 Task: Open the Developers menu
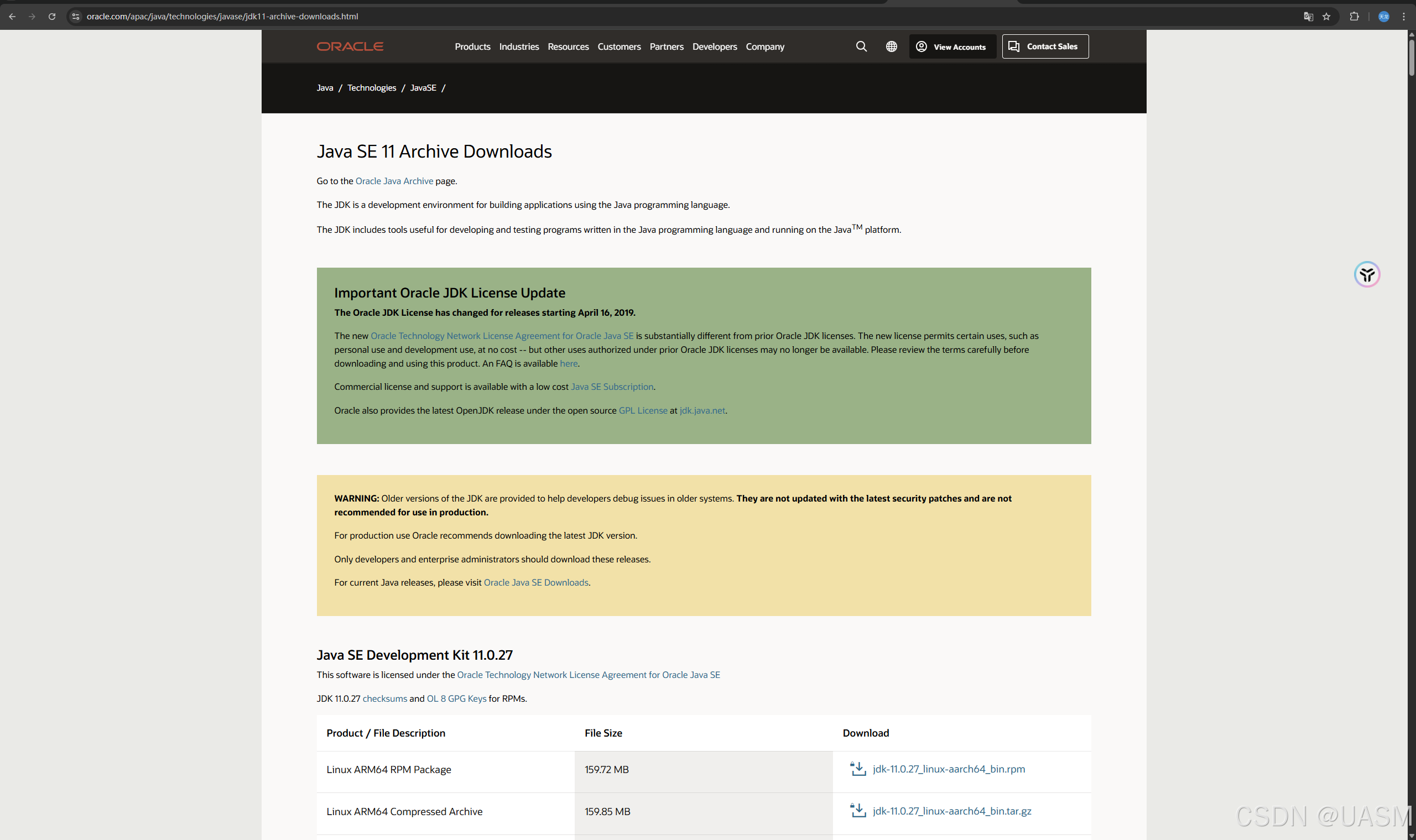715,46
